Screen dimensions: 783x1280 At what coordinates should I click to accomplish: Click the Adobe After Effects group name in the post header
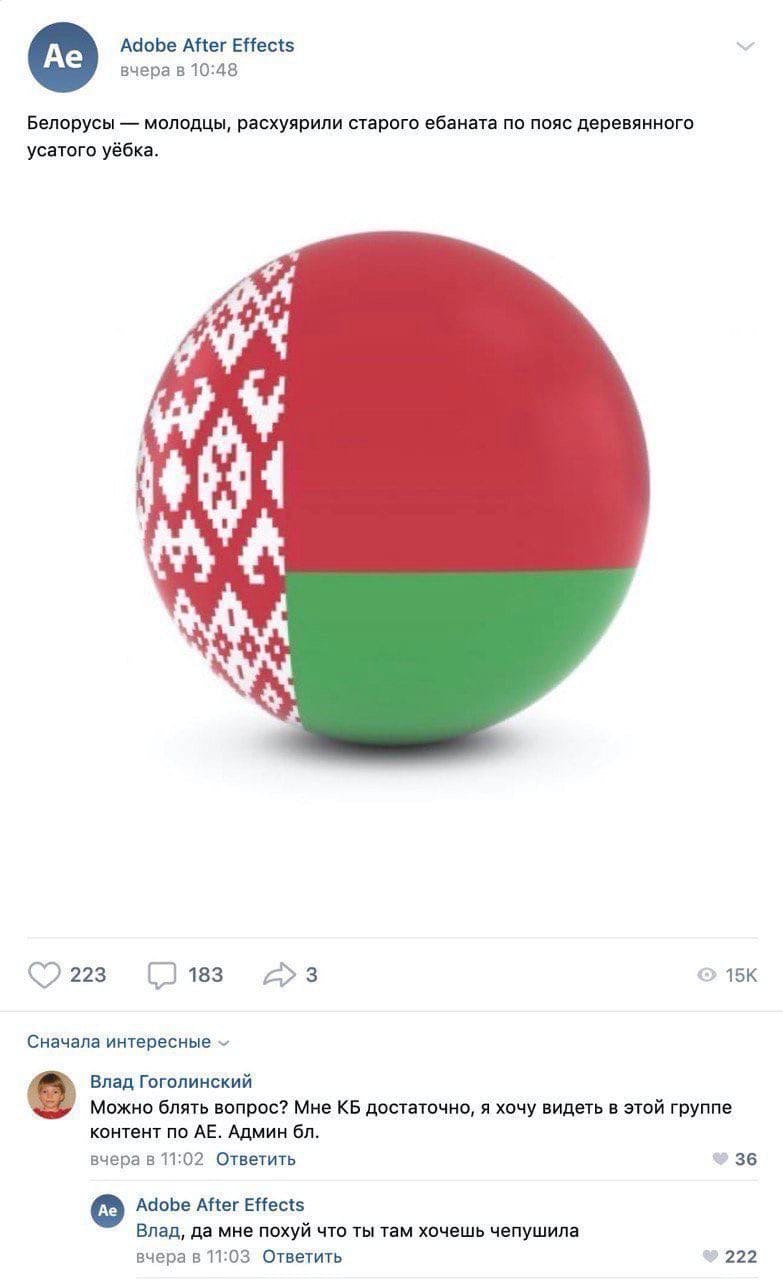(x=207, y=45)
